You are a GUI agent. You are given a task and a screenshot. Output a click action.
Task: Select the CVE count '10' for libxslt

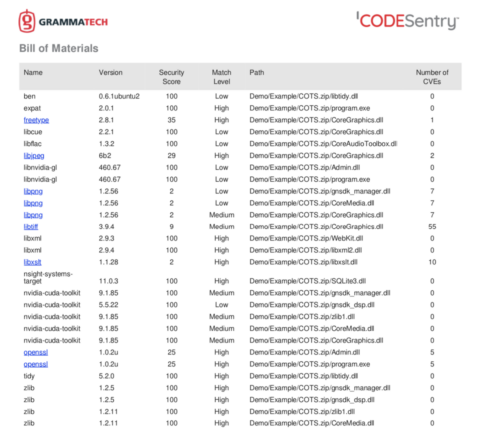pyautogui.click(x=432, y=262)
